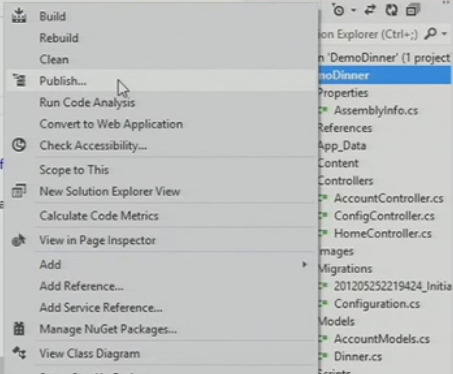Screen dimensions: 453x374
Task: Select the References node
Action: point(345,128)
